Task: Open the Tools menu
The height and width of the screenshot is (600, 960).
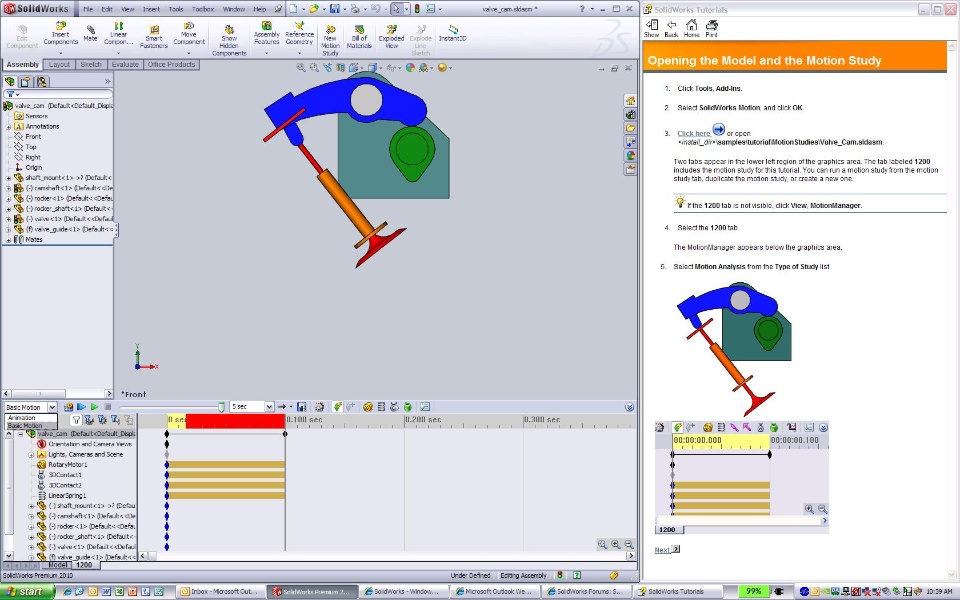Action: click(176, 9)
